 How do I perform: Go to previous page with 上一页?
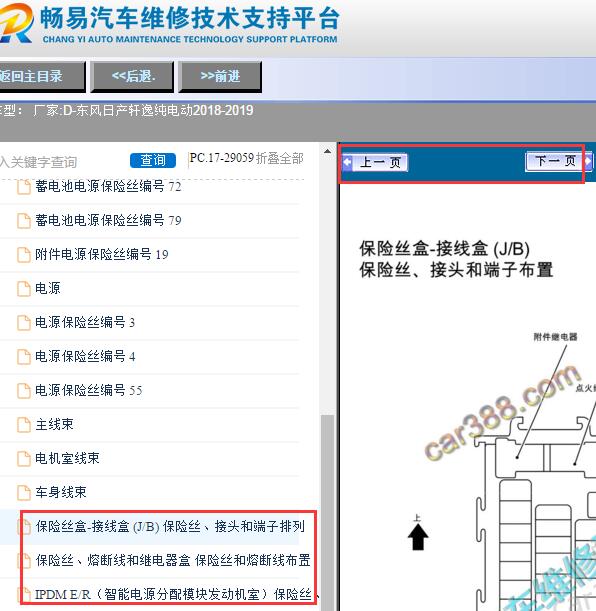376,162
